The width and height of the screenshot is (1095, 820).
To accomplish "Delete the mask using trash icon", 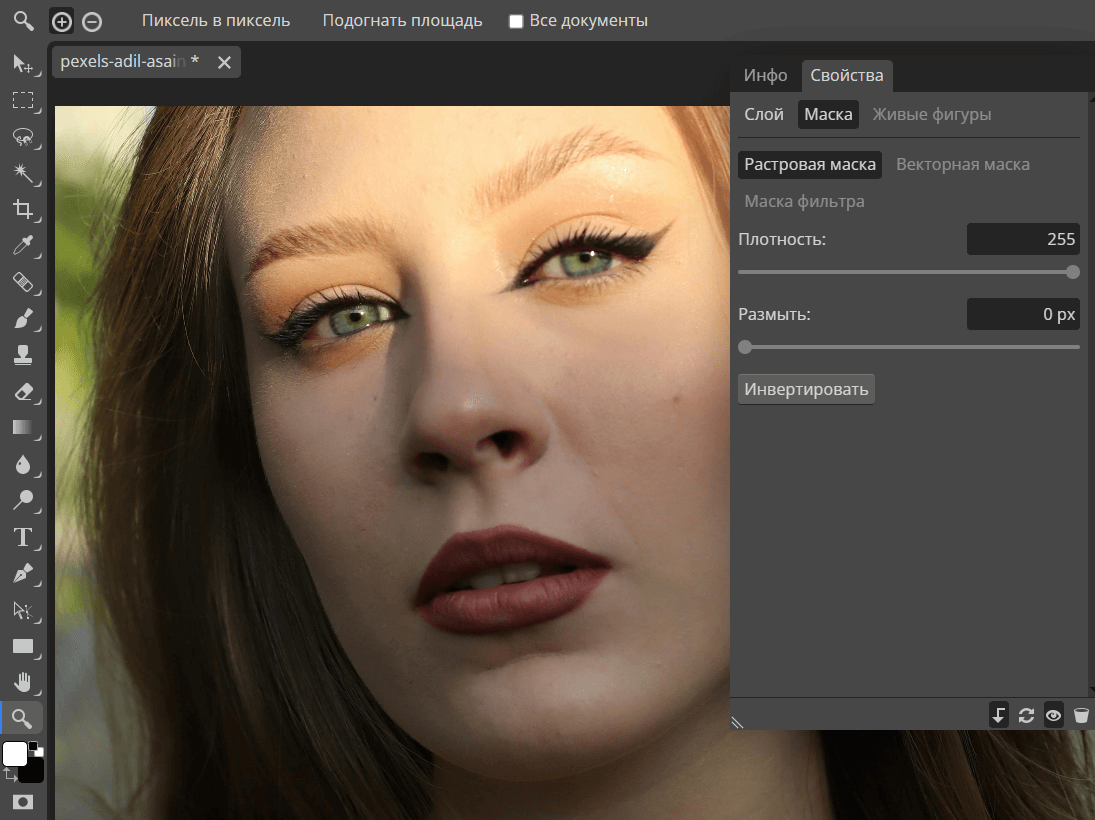I will pos(1081,715).
